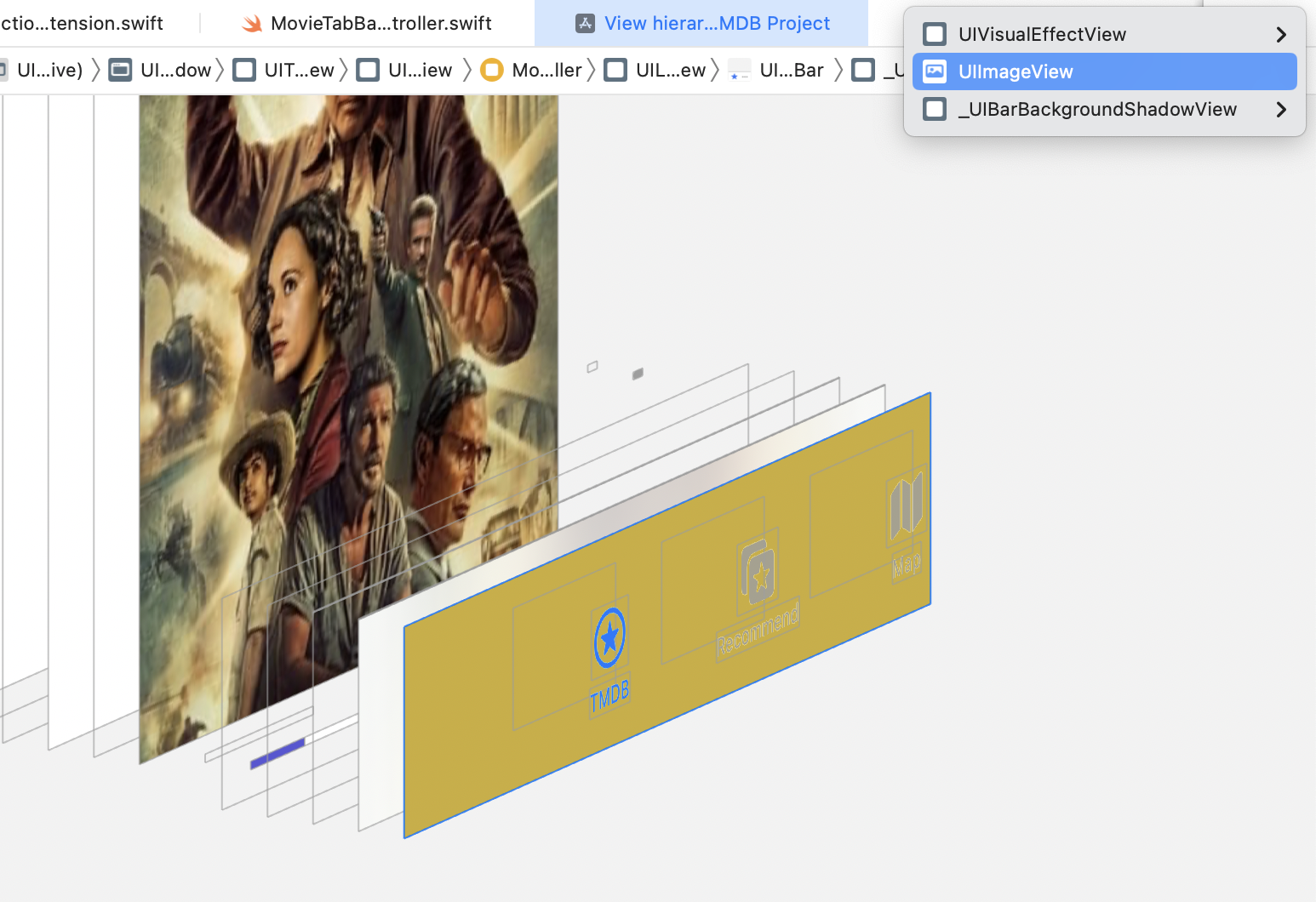The height and width of the screenshot is (902, 1316).
Task: Click the UIT...ew view icon in breadcrumb
Action: click(244, 70)
